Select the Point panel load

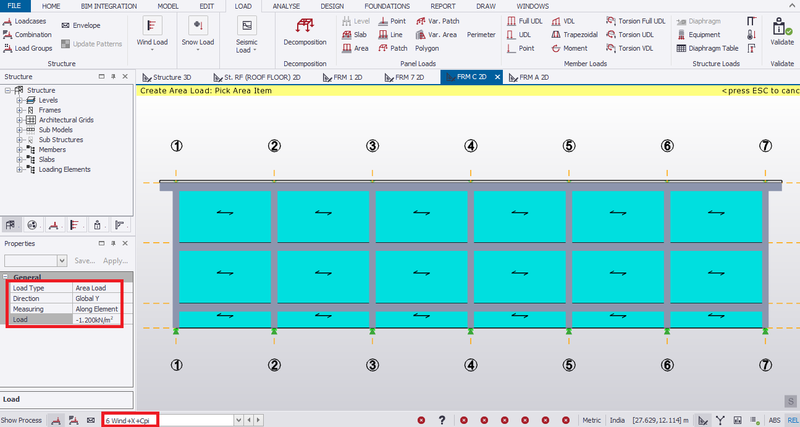pyautogui.click(x=392, y=21)
